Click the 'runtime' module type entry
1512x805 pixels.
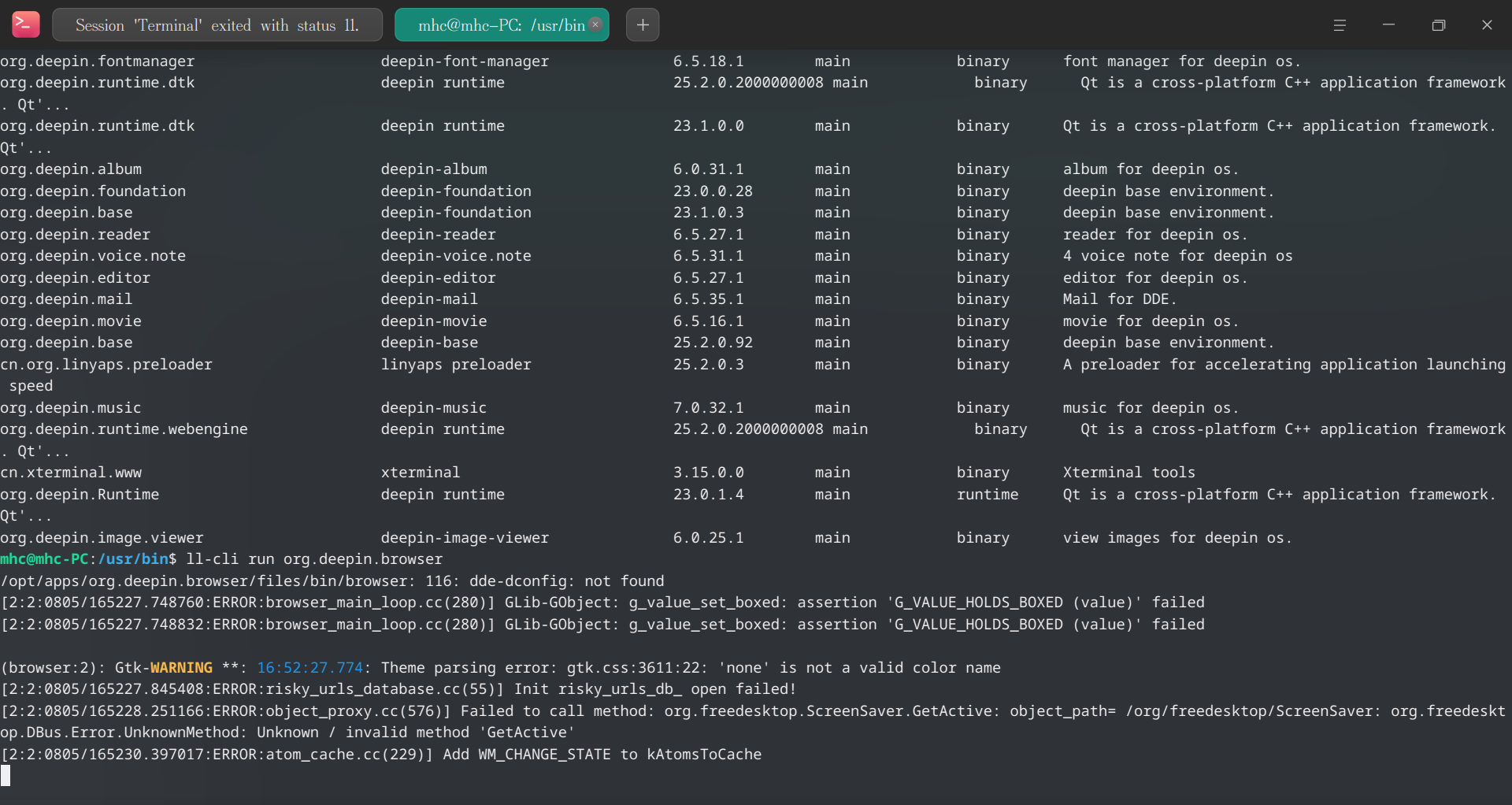click(988, 495)
